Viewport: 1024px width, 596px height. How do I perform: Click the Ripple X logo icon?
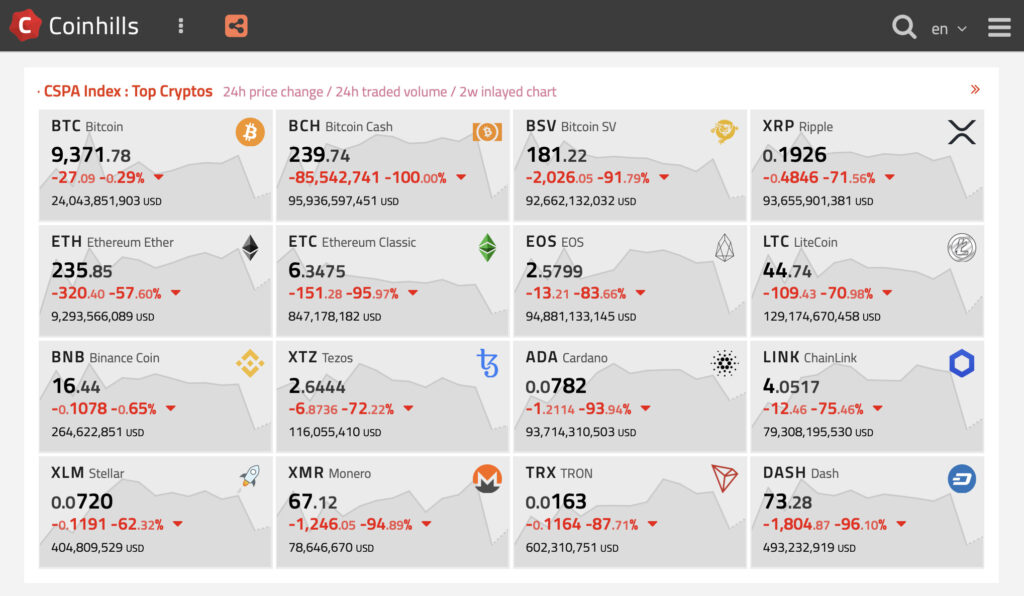tap(961, 132)
